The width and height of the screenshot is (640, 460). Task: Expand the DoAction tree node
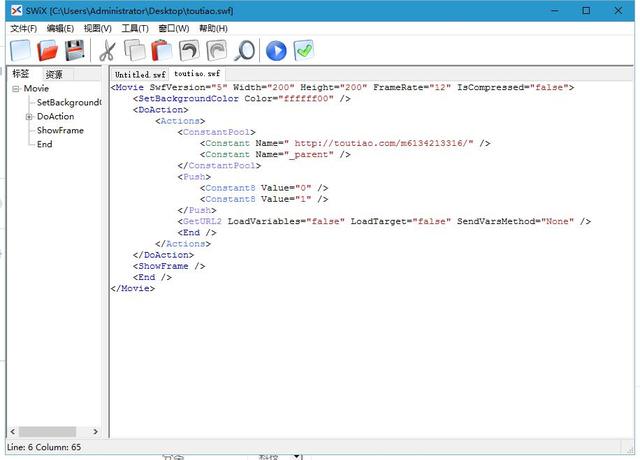coord(30,117)
